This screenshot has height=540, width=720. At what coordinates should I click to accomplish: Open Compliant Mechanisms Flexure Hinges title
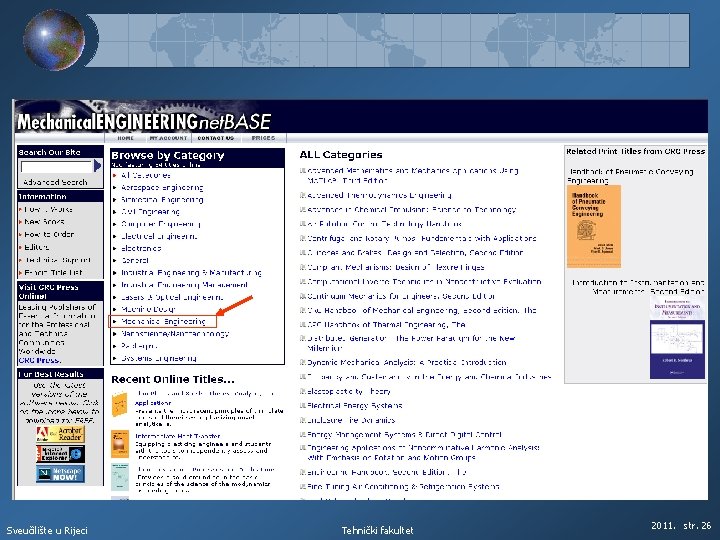396,267
